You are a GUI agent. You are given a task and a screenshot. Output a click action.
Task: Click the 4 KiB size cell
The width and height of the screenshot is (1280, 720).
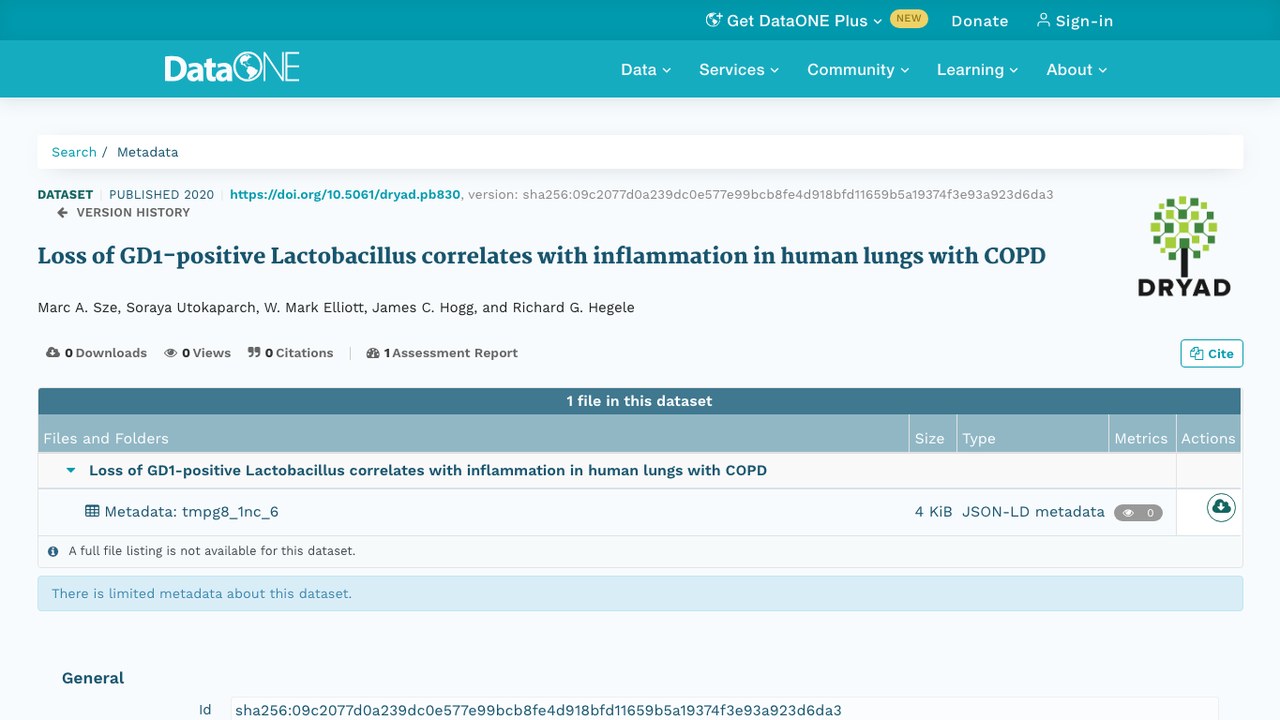[x=933, y=512]
